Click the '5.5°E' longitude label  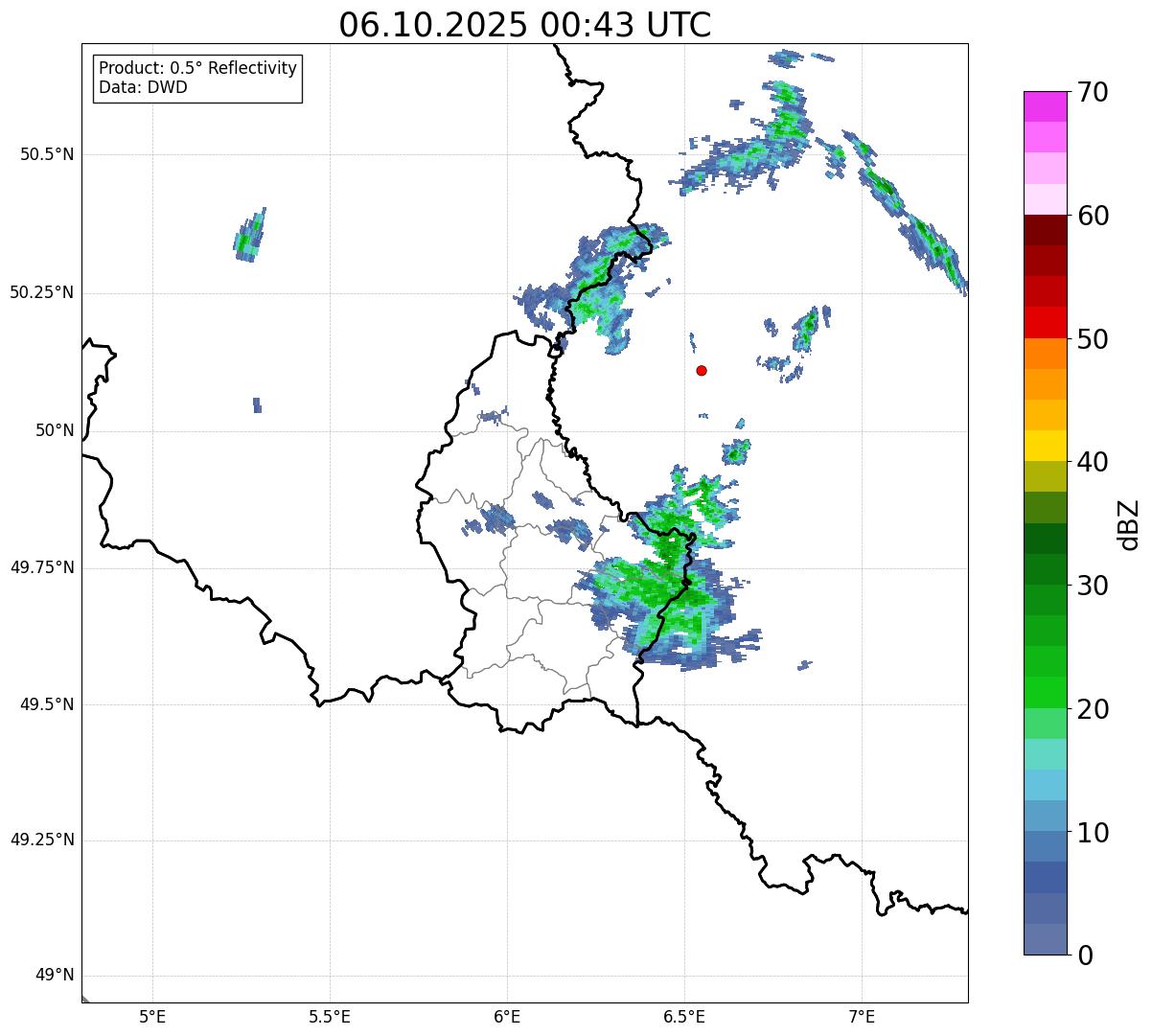click(x=330, y=1017)
